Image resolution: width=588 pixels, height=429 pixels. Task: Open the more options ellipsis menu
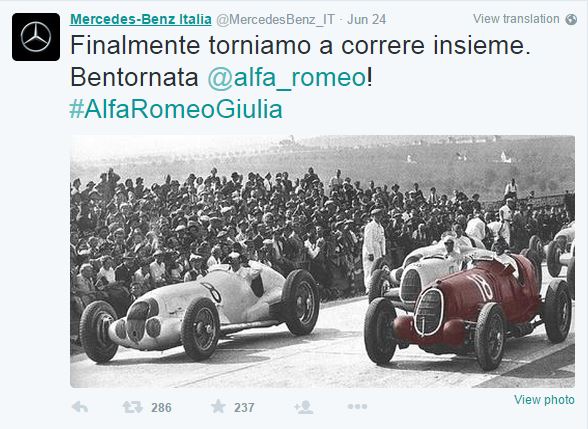(357, 406)
